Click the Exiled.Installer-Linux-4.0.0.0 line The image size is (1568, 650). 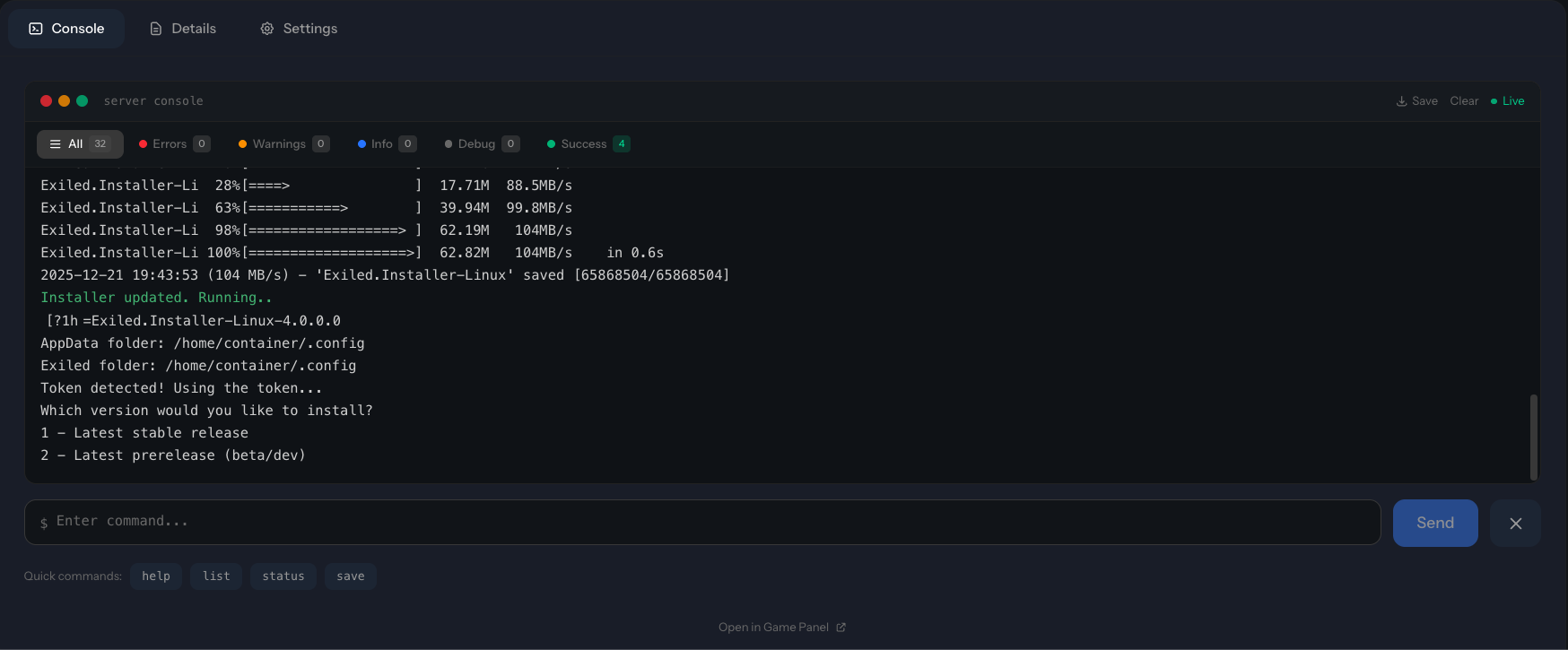coord(193,321)
